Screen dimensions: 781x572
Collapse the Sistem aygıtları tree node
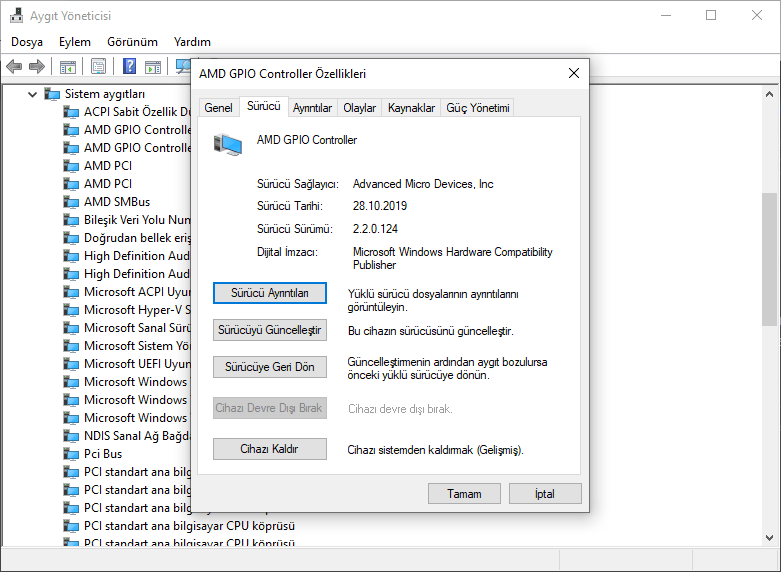point(32,94)
